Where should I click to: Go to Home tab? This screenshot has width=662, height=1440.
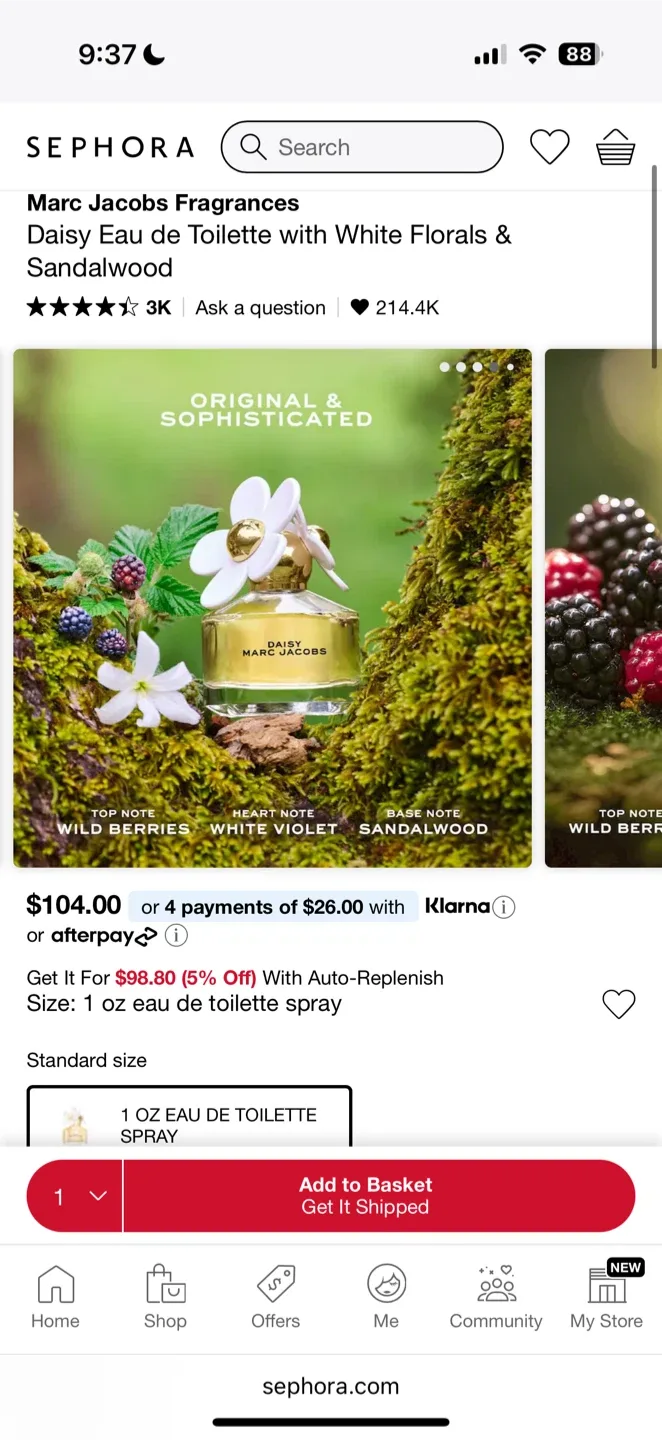pos(55,1296)
